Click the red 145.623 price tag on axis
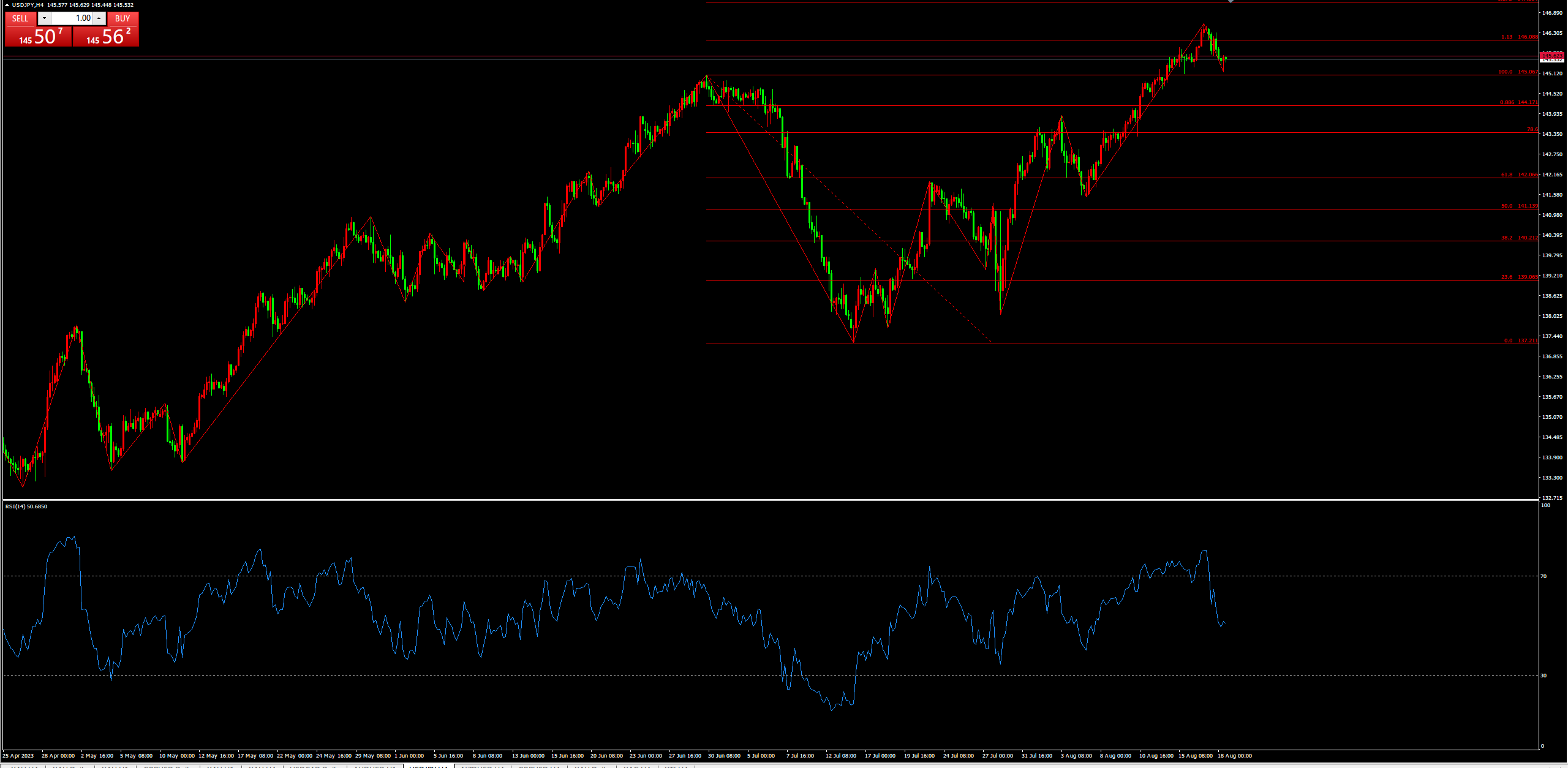This screenshot has height=768, width=1568. 1552,55
